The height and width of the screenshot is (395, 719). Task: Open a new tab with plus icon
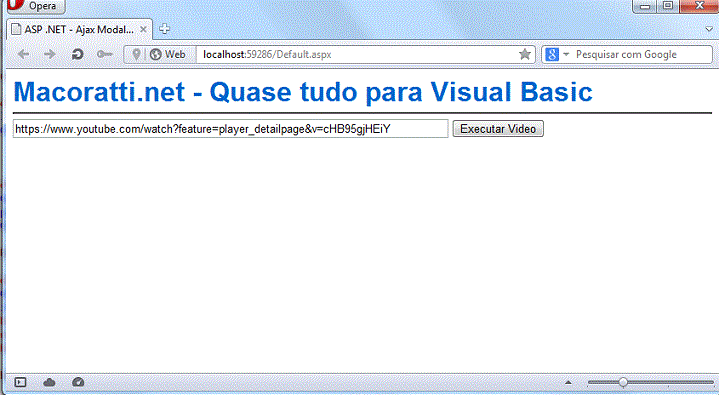point(164,29)
